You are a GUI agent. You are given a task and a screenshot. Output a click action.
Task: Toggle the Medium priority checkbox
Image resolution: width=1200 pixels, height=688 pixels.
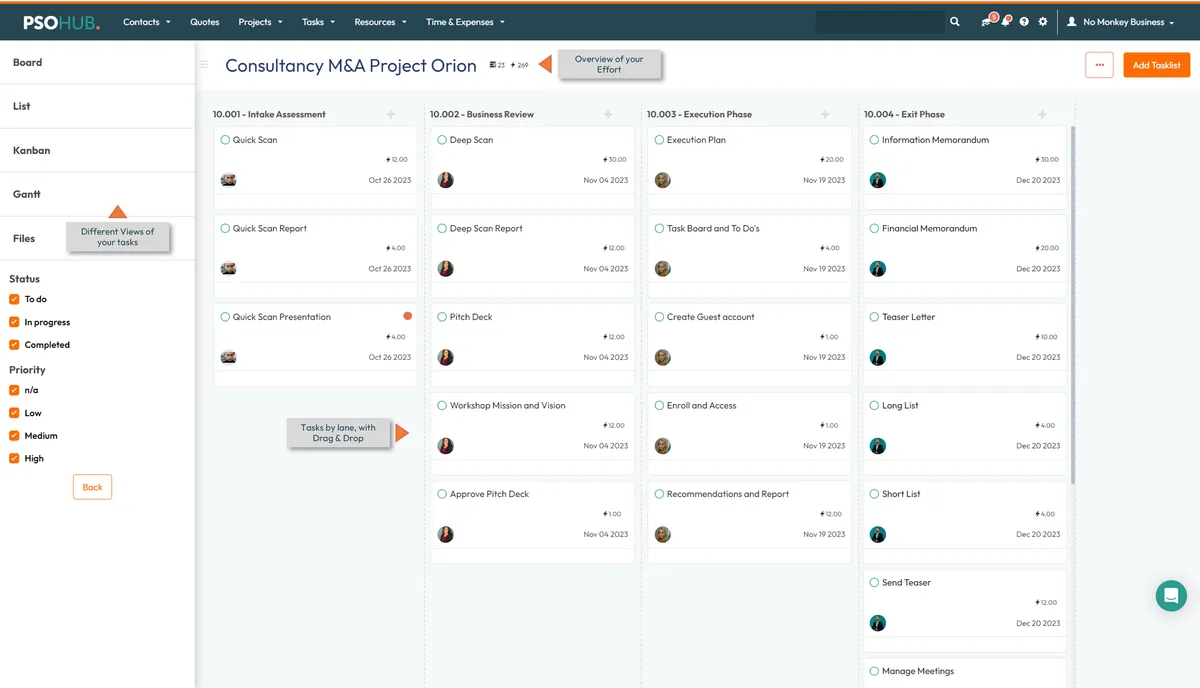14,436
